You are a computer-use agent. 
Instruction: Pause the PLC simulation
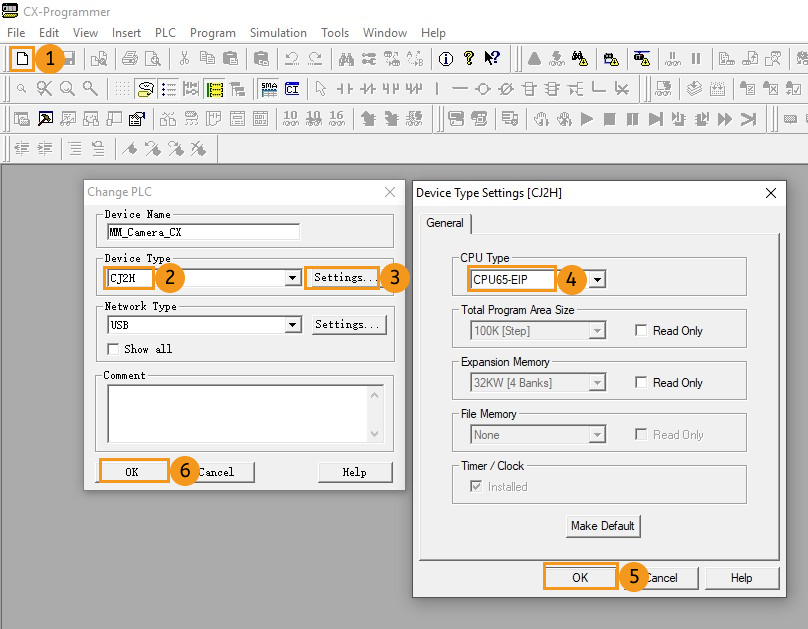tap(632, 118)
